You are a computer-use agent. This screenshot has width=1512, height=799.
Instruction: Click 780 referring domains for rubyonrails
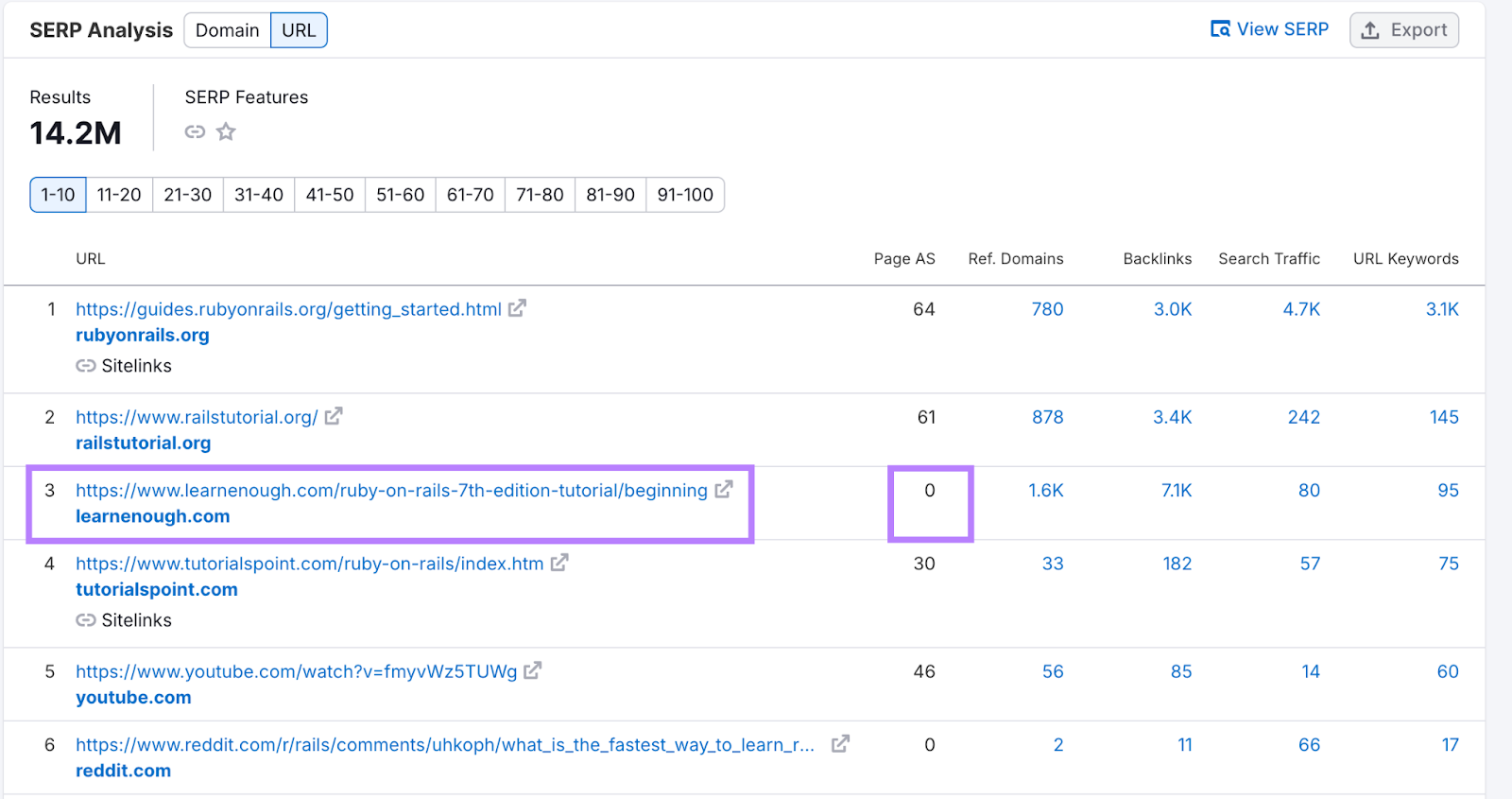coord(1047,309)
